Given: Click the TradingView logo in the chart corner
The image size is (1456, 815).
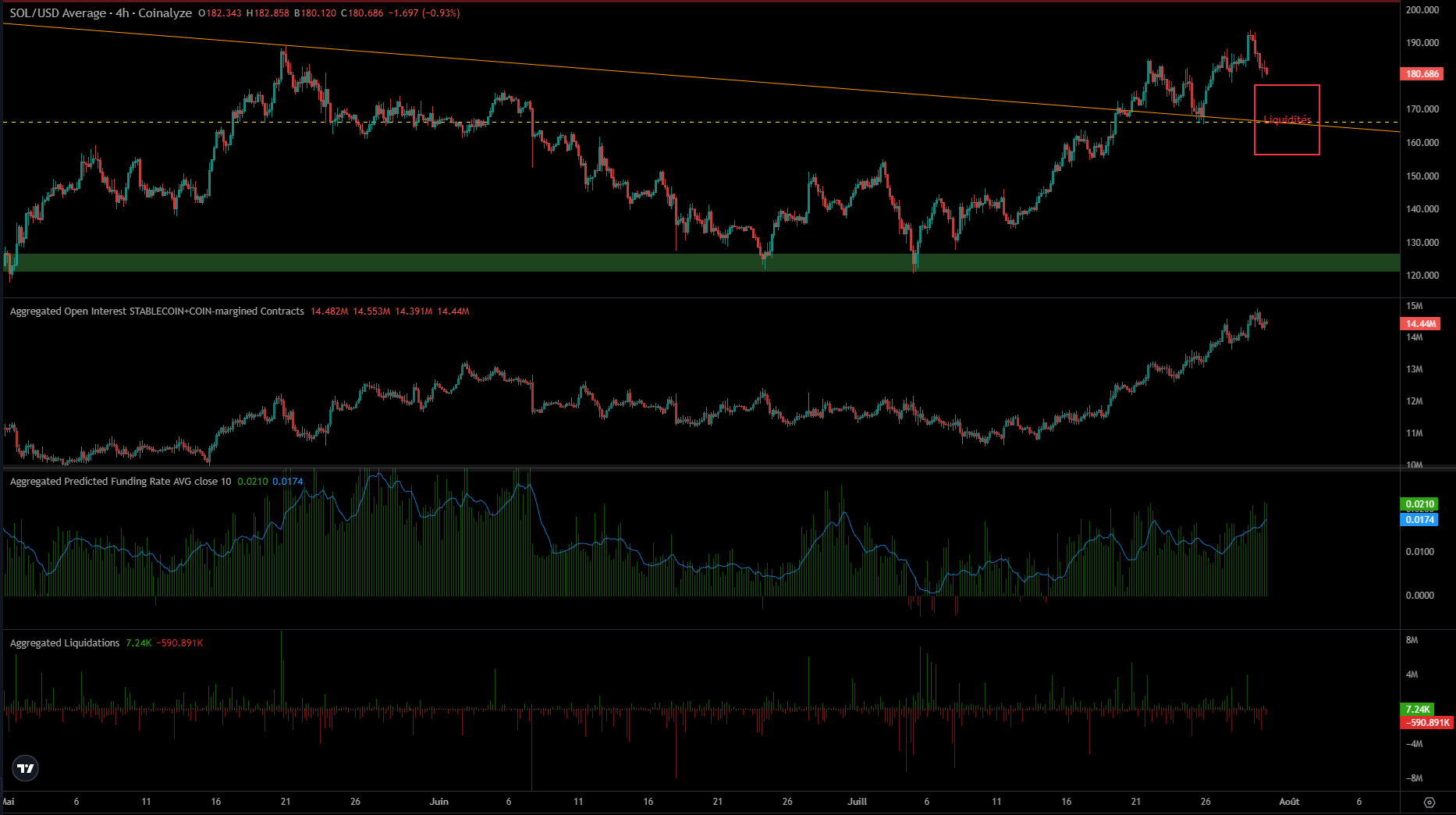Looking at the screenshot, I should [26, 768].
